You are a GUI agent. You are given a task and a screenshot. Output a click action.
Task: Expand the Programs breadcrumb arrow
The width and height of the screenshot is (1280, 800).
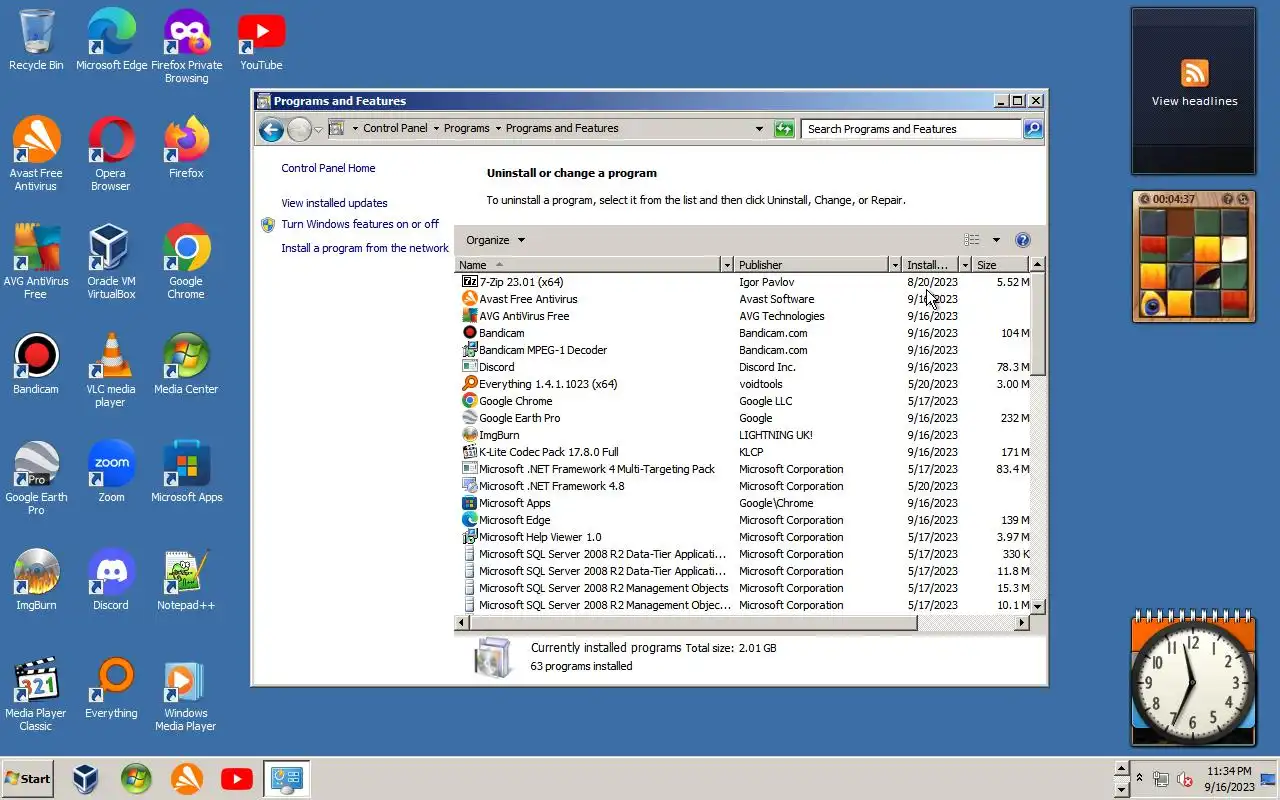click(x=498, y=129)
